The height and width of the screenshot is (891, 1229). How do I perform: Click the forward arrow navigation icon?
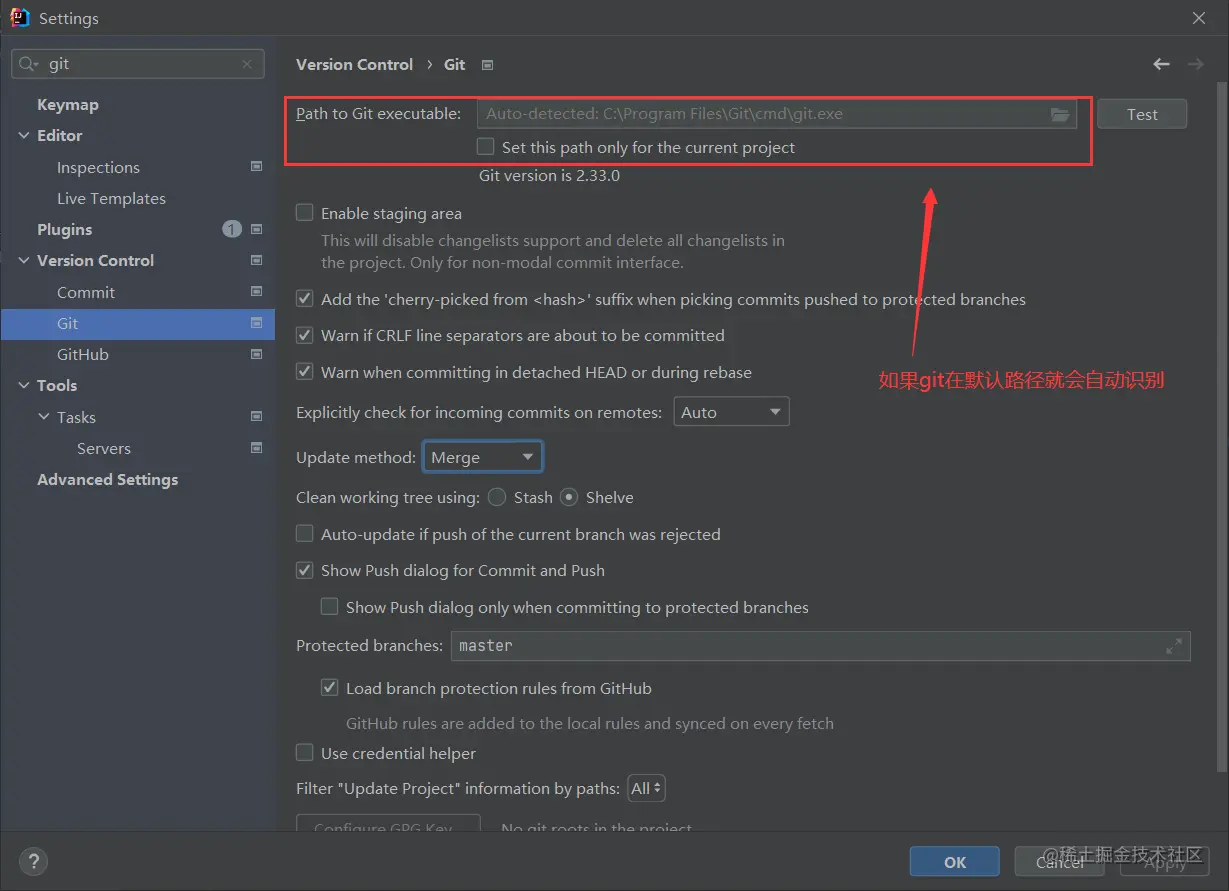click(x=1195, y=64)
